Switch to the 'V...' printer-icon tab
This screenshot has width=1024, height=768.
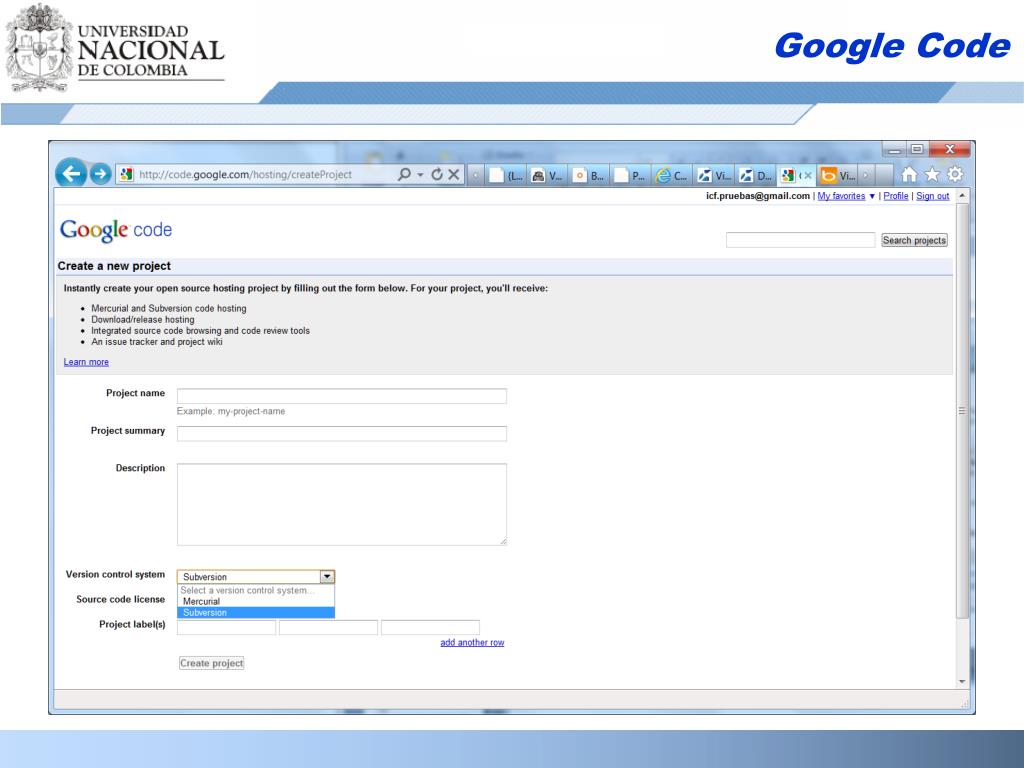pos(547,176)
